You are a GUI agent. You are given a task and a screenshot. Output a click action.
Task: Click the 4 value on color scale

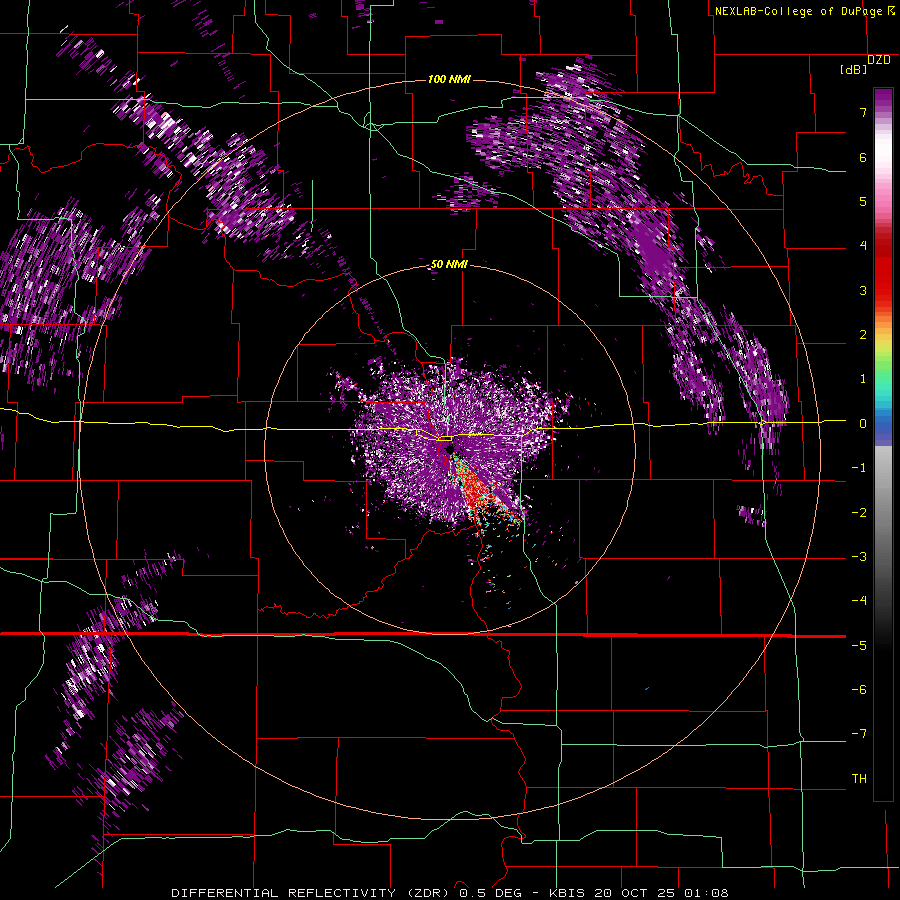(863, 246)
